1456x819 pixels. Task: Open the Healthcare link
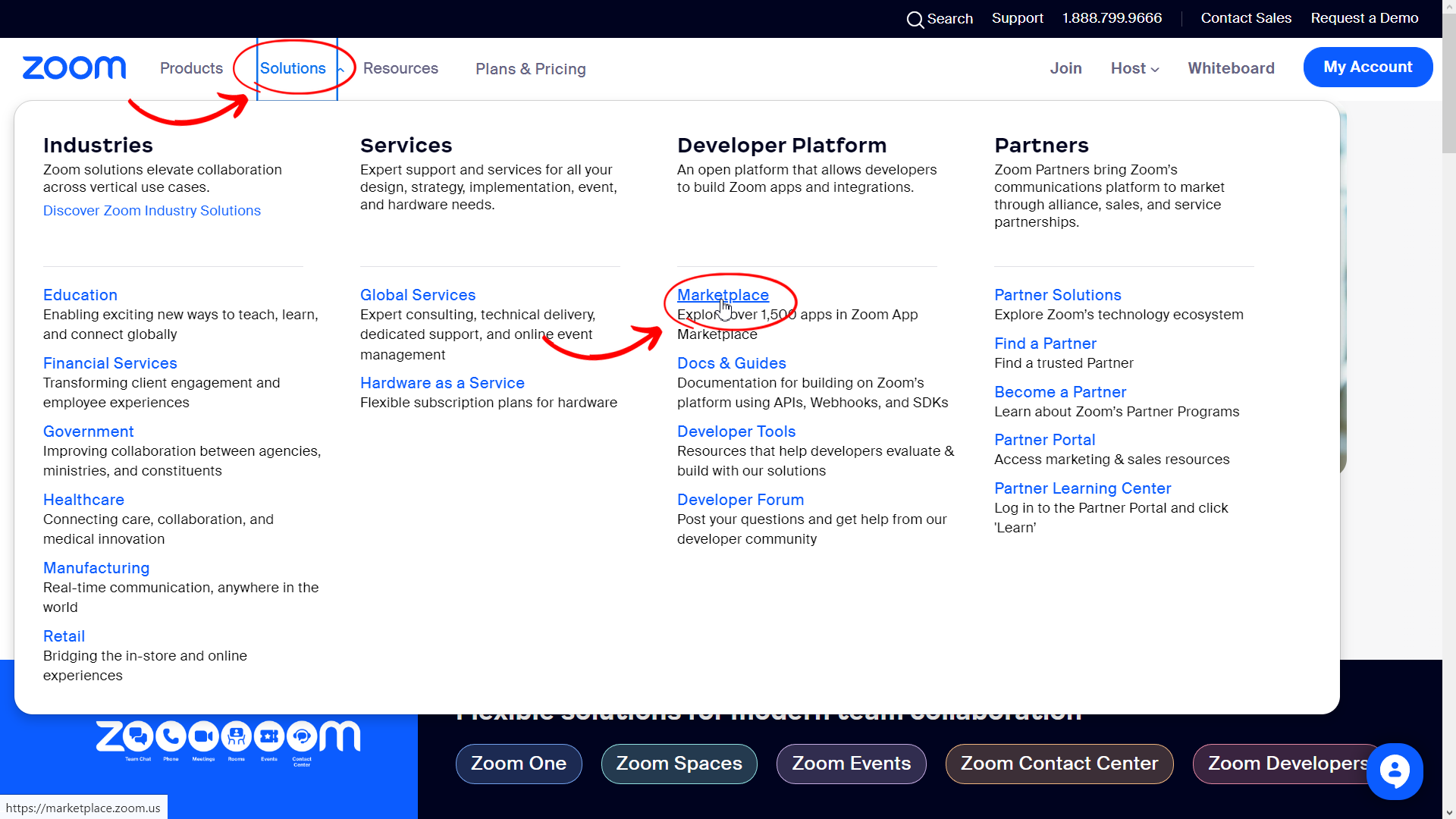(83, 500)
